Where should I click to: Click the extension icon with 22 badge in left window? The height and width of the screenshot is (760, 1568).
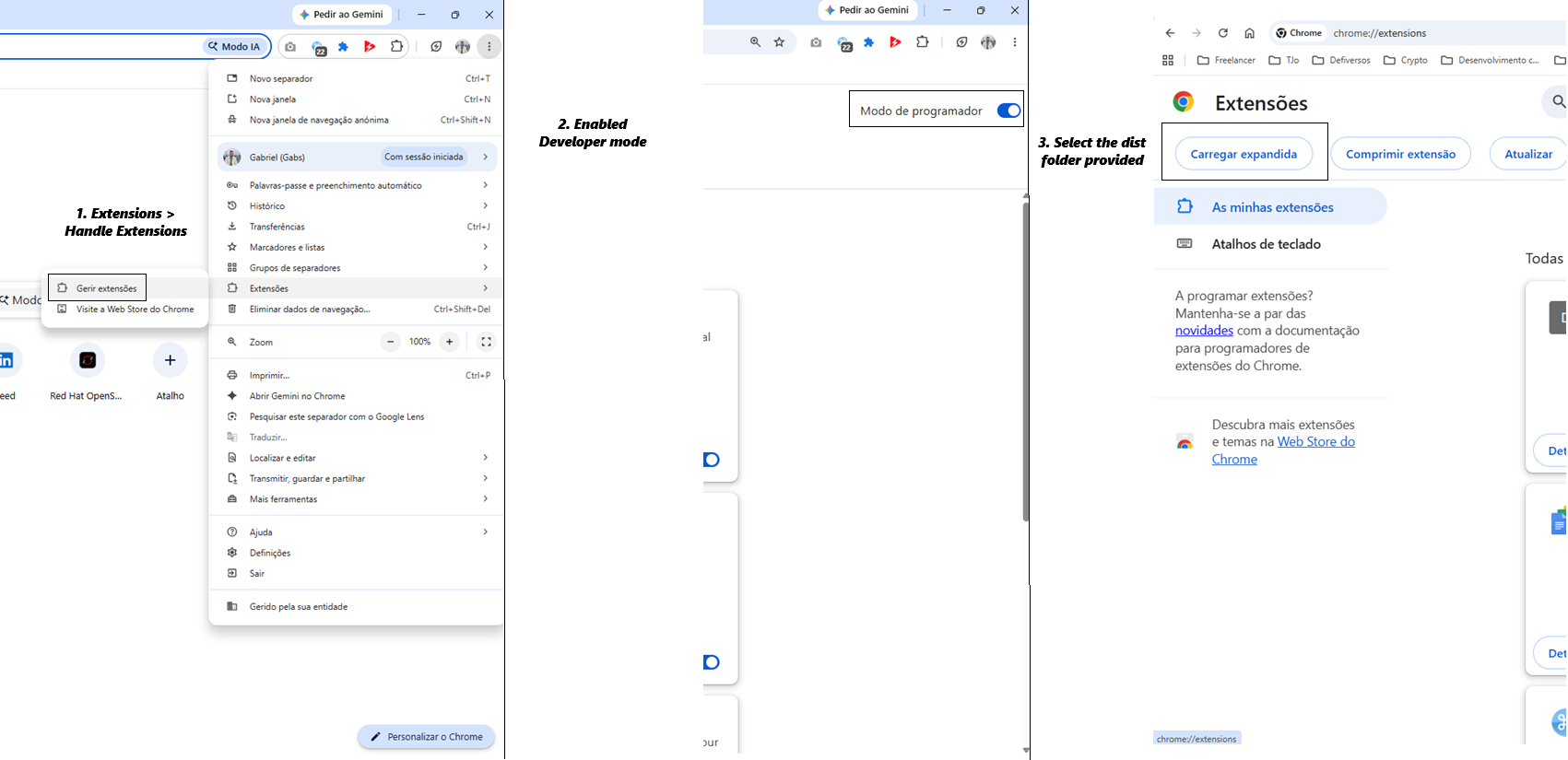[318, 47]
